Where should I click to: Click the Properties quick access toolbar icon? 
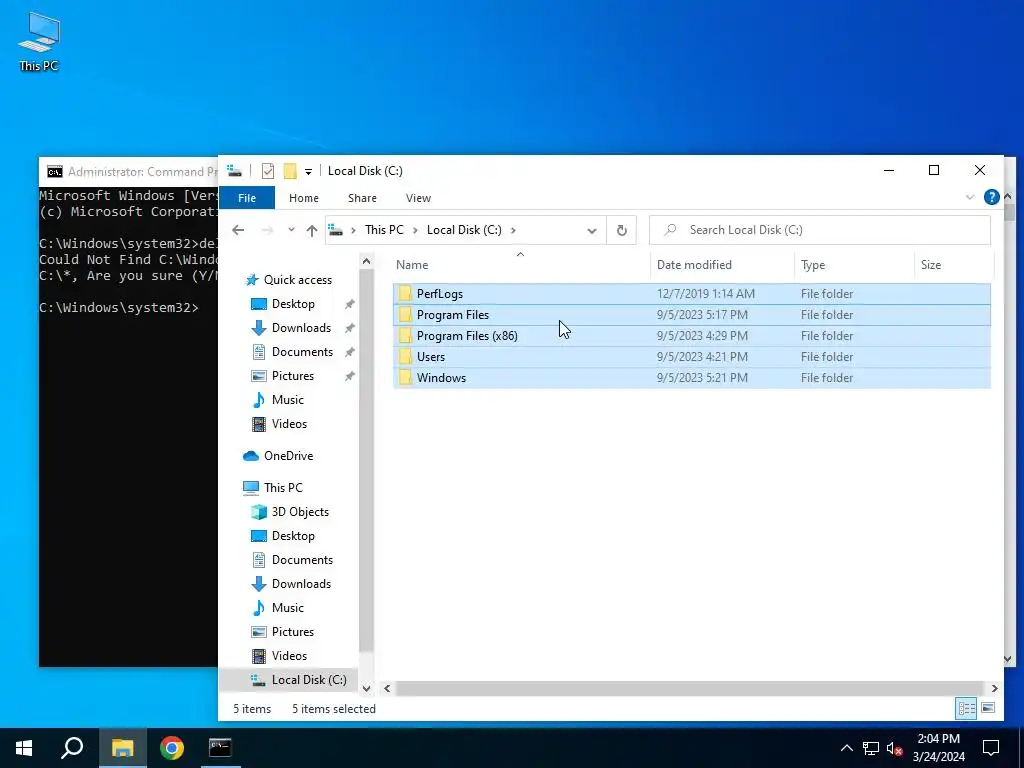point(268,171)
